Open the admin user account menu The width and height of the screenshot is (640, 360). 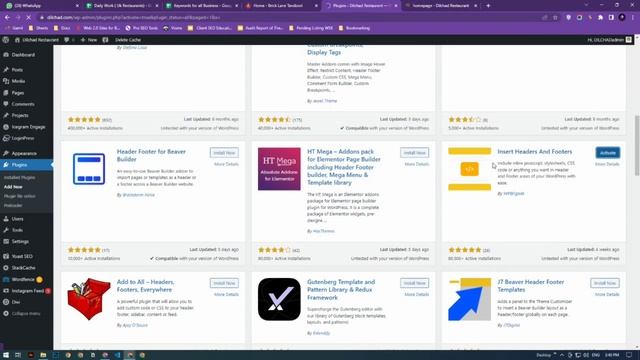click(609, 40)
